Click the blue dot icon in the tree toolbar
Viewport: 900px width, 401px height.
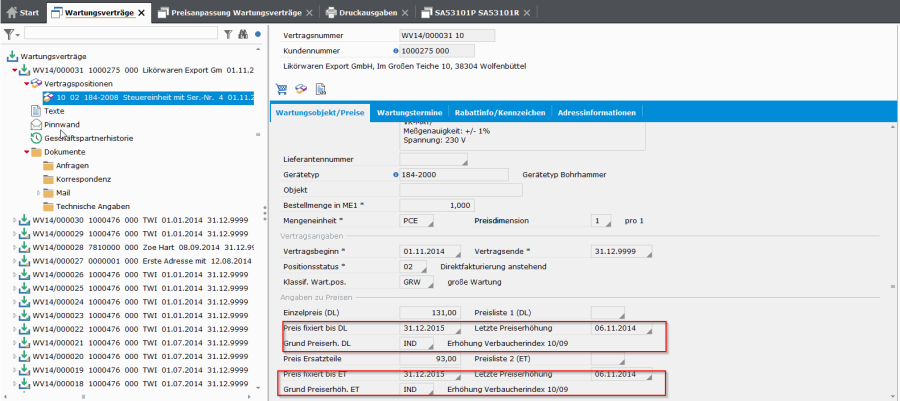[258, 34]
